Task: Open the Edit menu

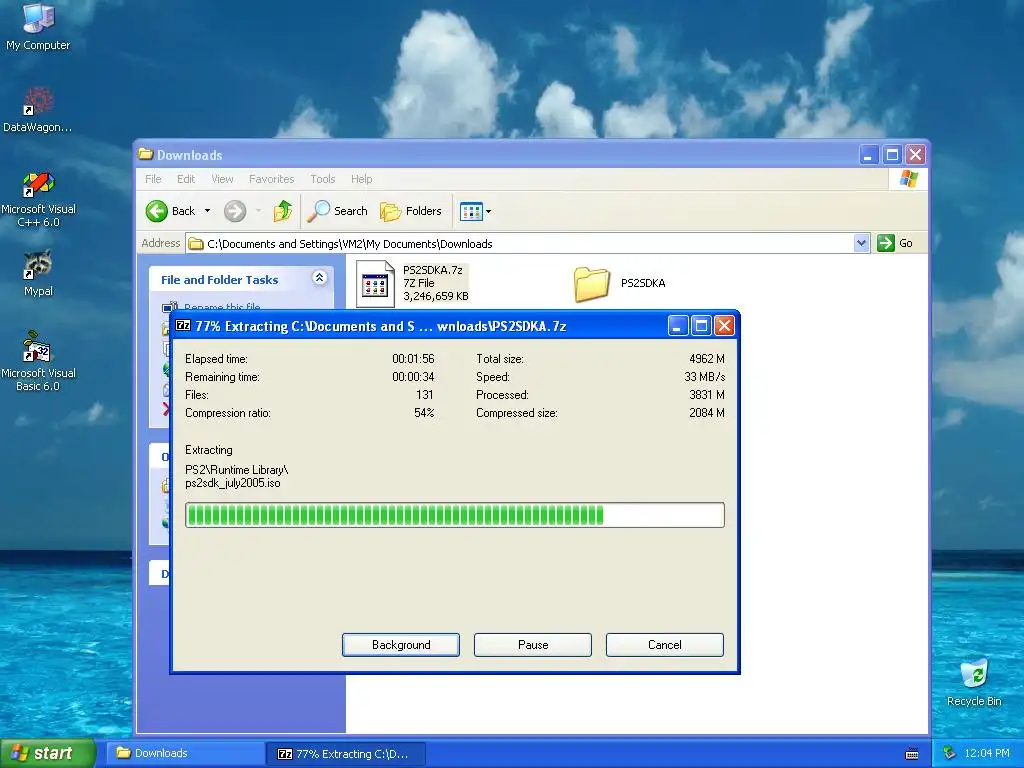Action: [185, 179]
